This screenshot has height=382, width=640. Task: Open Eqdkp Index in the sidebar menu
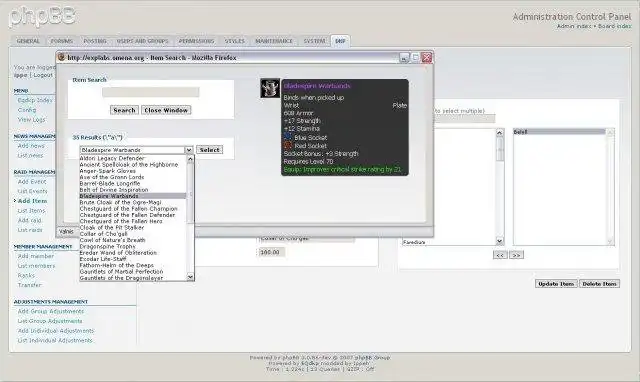click(35, 100)
